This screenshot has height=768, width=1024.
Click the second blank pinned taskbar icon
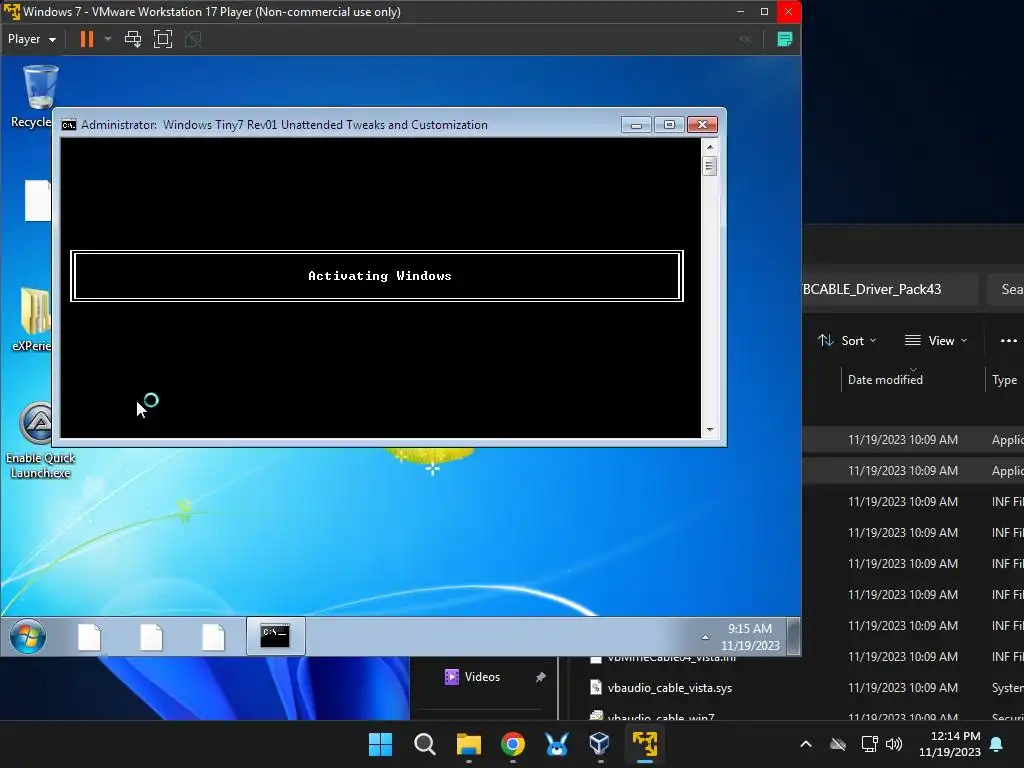152,637
